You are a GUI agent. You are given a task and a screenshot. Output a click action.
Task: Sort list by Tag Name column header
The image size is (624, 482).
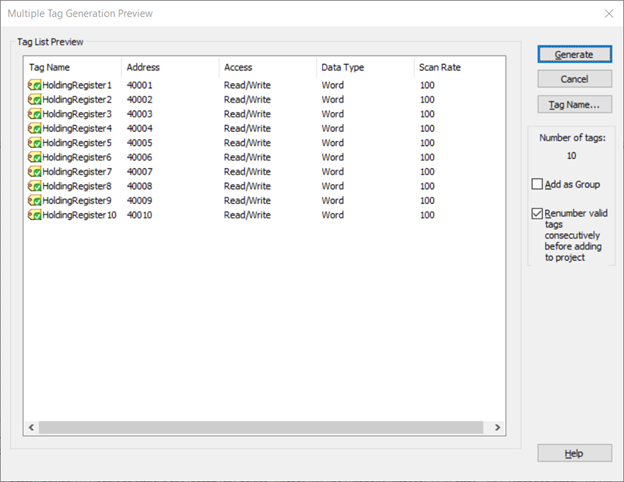tap(72, 67)
